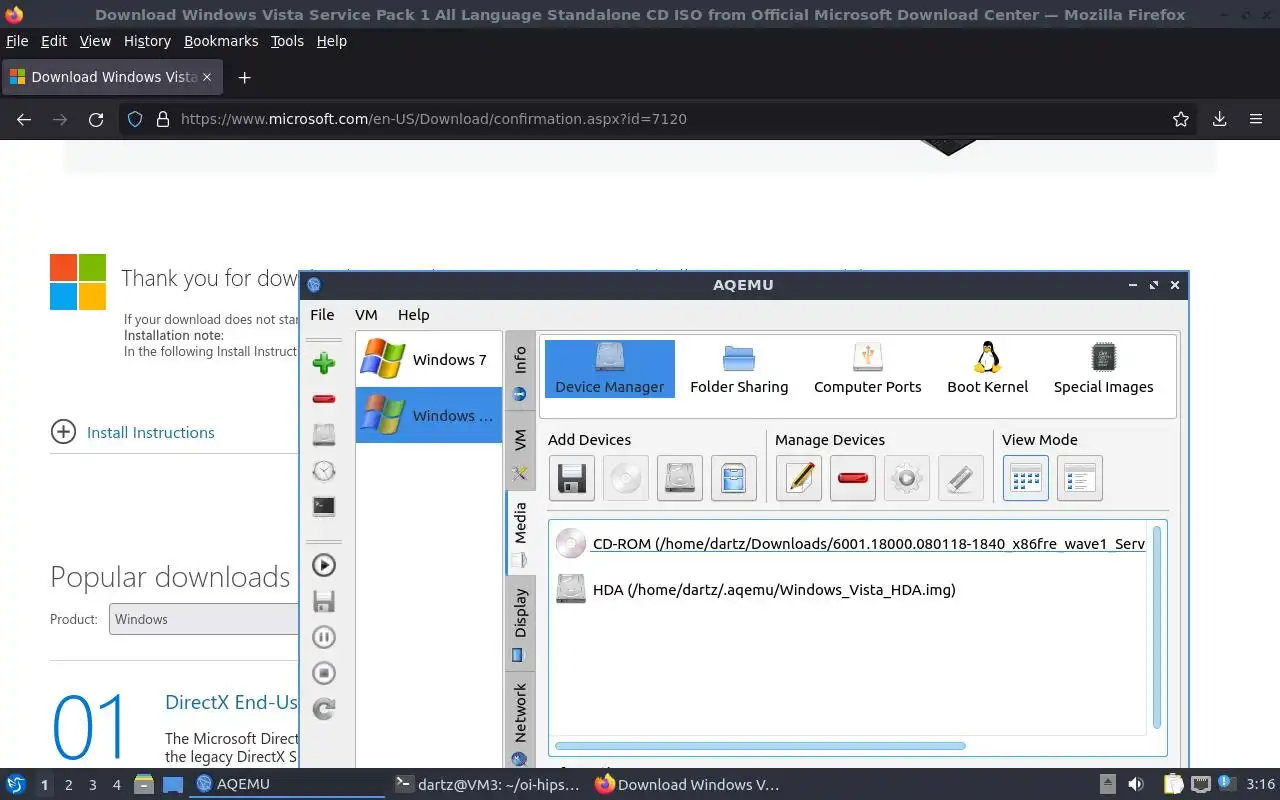Open Firefox History menu
This screenshot has width=1280, height=800.
click(x=147, y=41)
